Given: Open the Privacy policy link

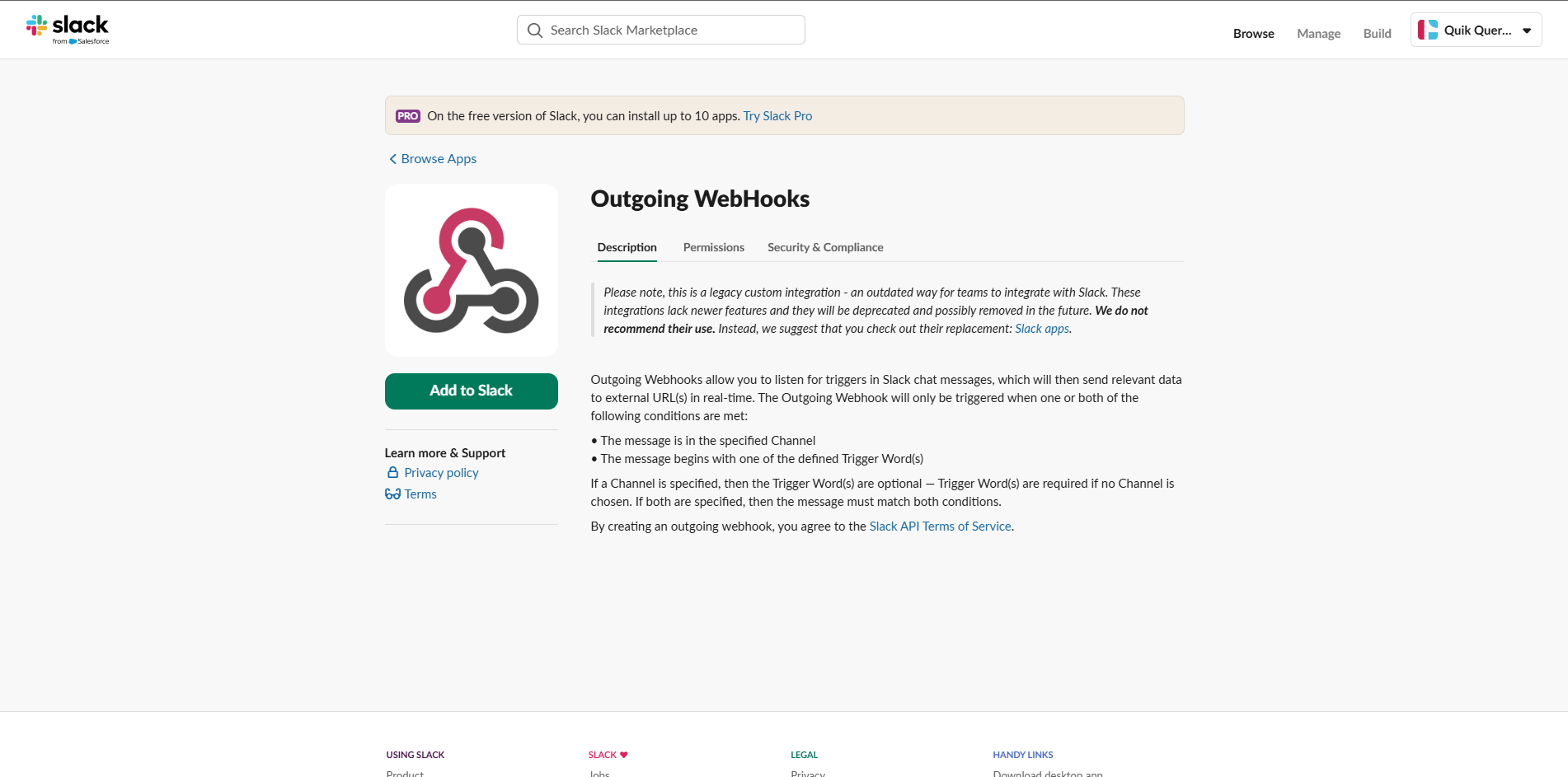Looking at the screenshot, I should click(x=441, y=473).
